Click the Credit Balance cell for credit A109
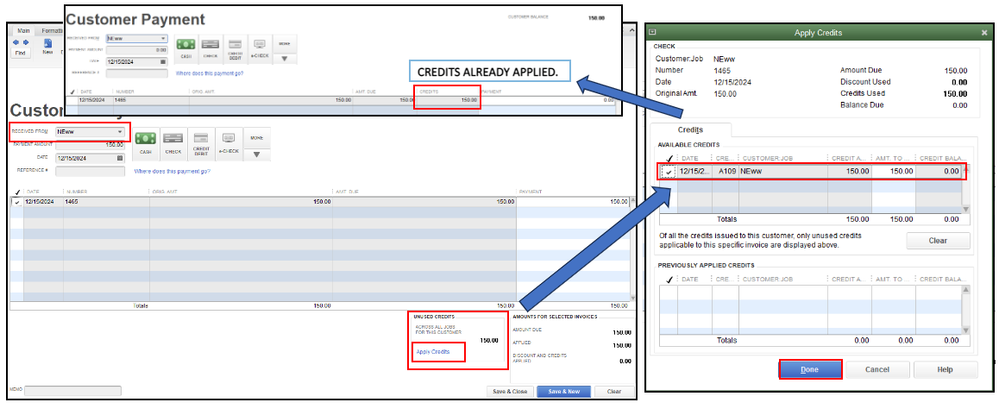999x403 pixels. pyautogui.click(x=938, y=171)
